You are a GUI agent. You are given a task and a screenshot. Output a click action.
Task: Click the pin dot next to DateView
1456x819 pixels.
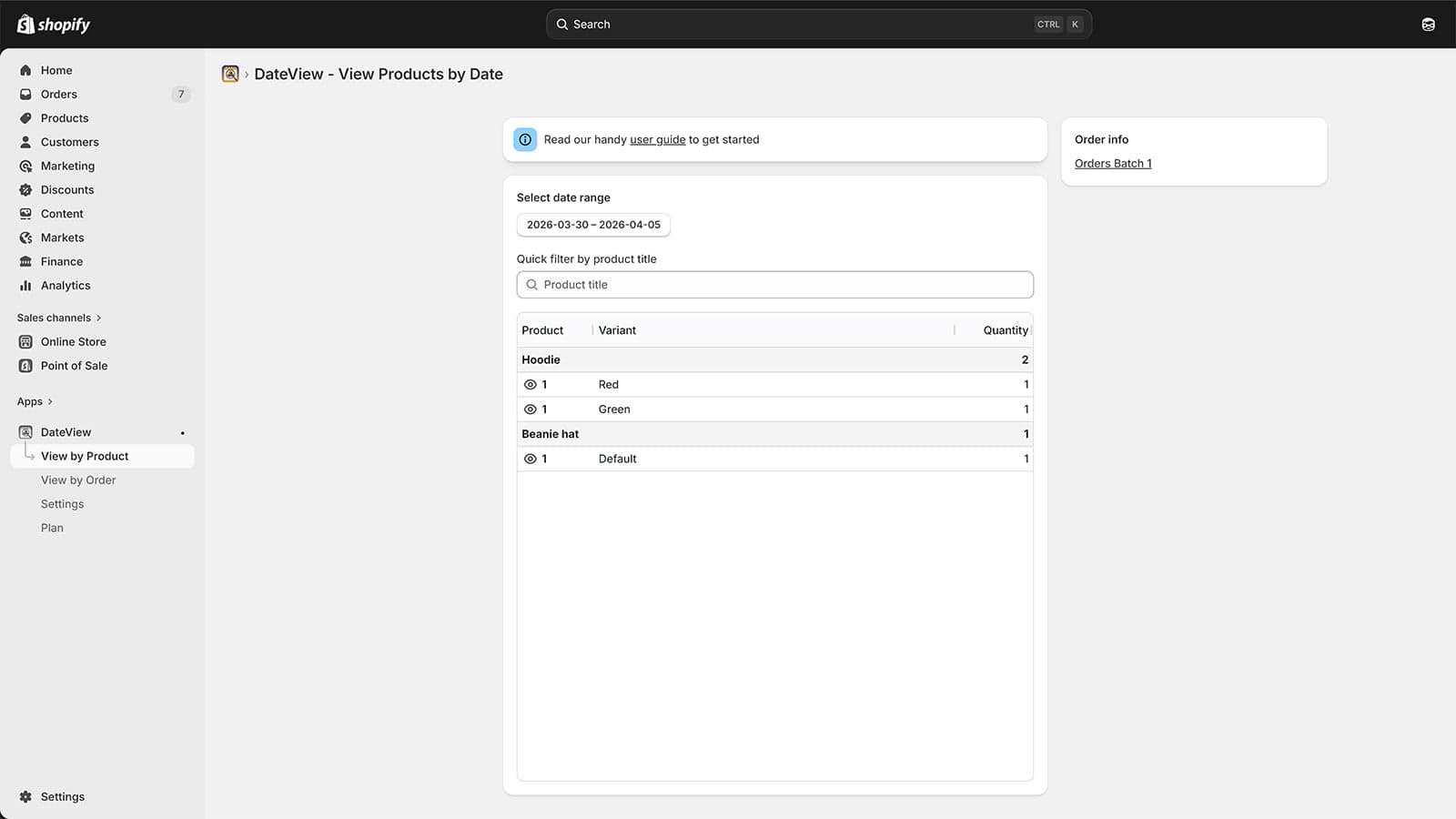point(183,433)
